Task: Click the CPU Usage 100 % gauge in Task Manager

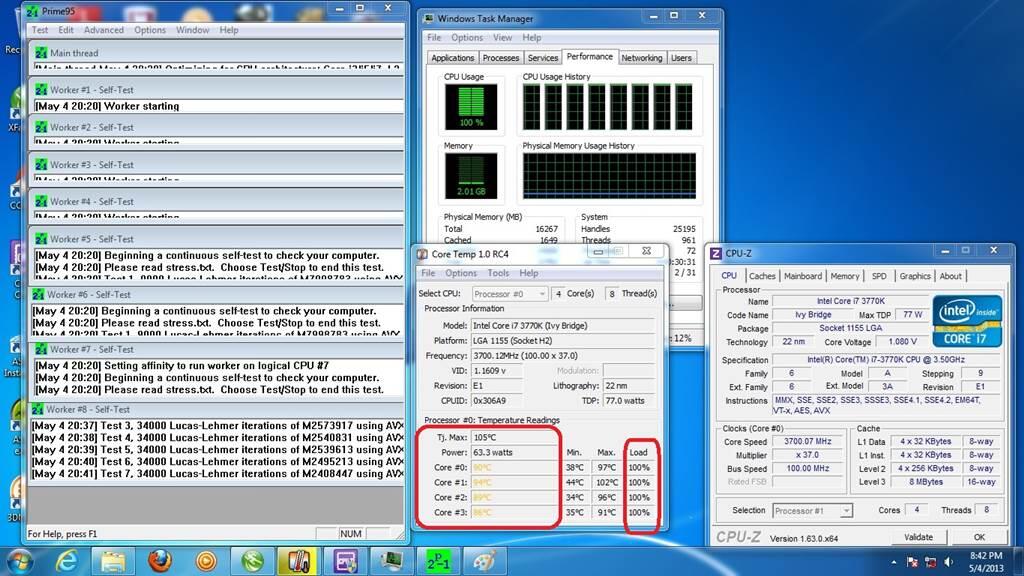Action: pos(471,107)
